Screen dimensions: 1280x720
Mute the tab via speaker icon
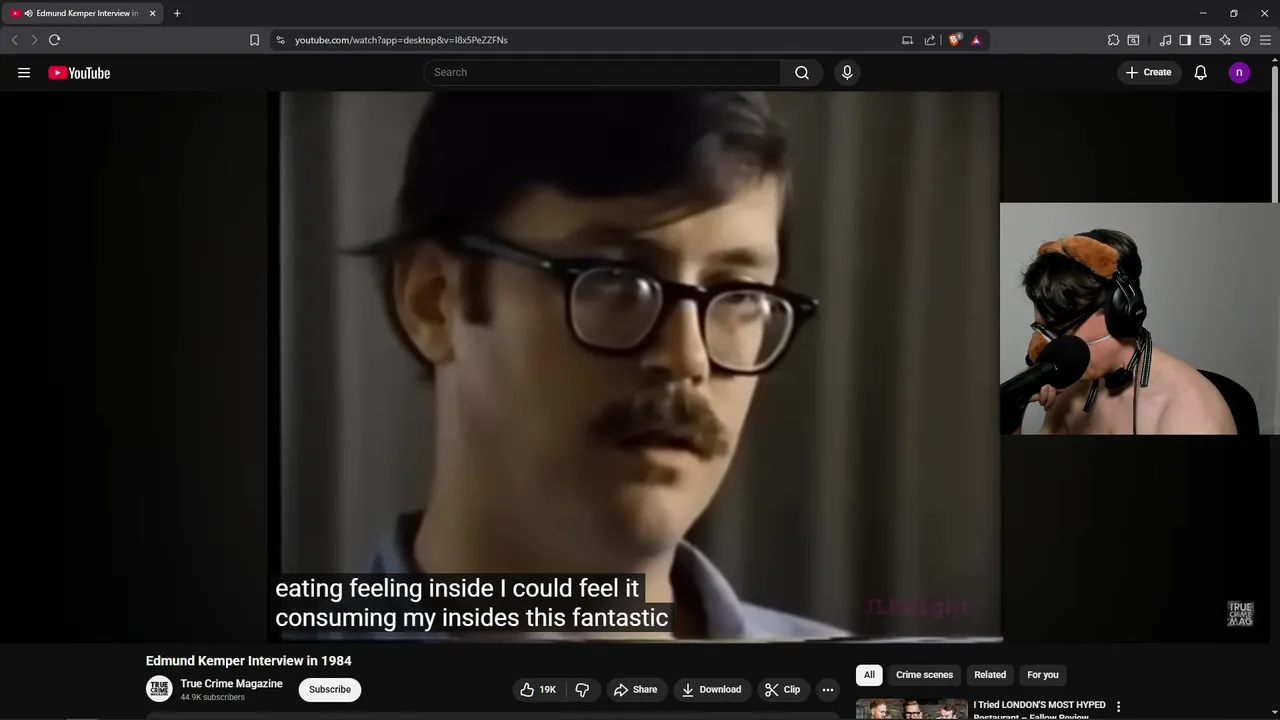point(28,13)
